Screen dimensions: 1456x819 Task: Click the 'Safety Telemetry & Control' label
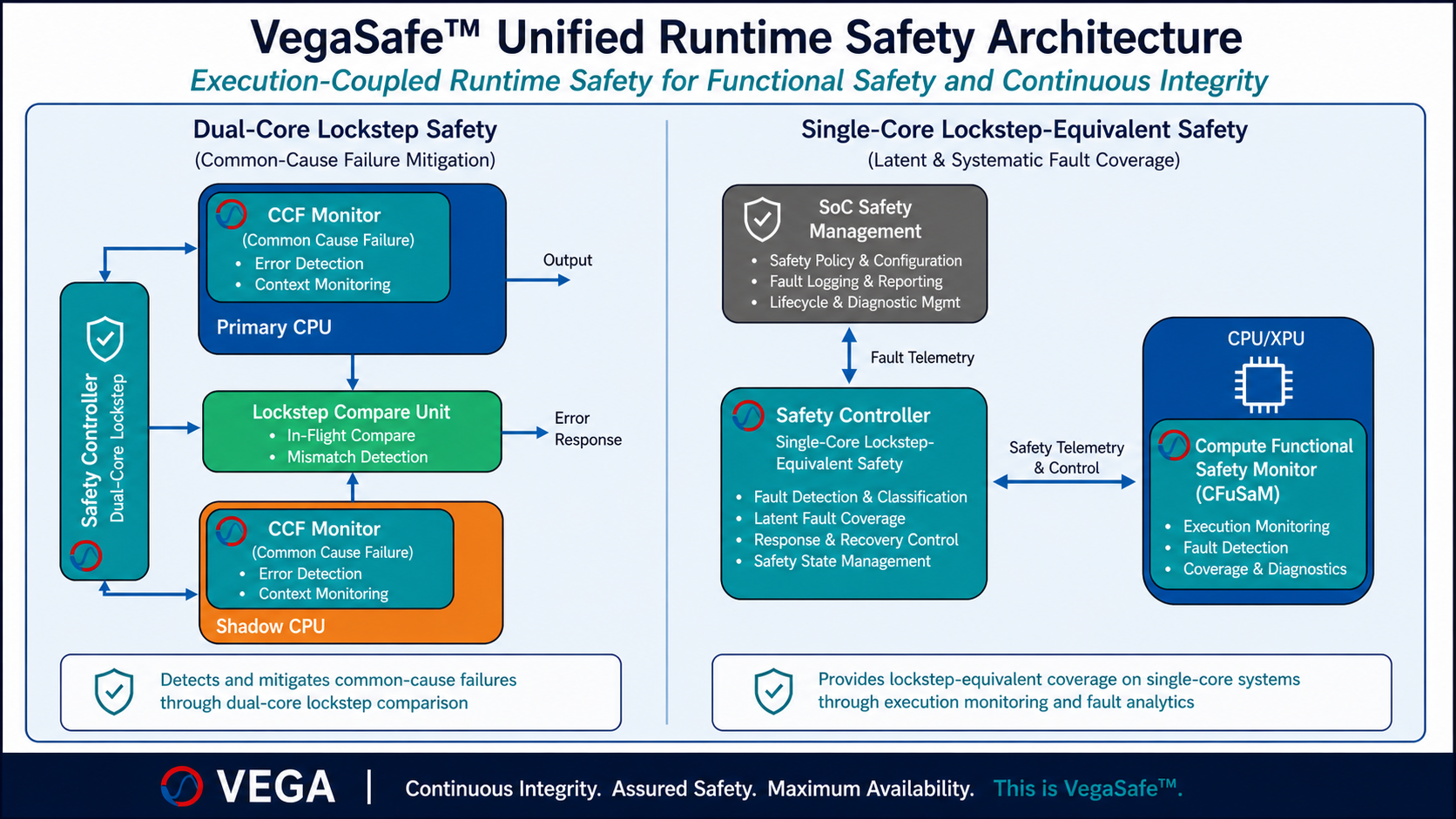[1067, 458]
